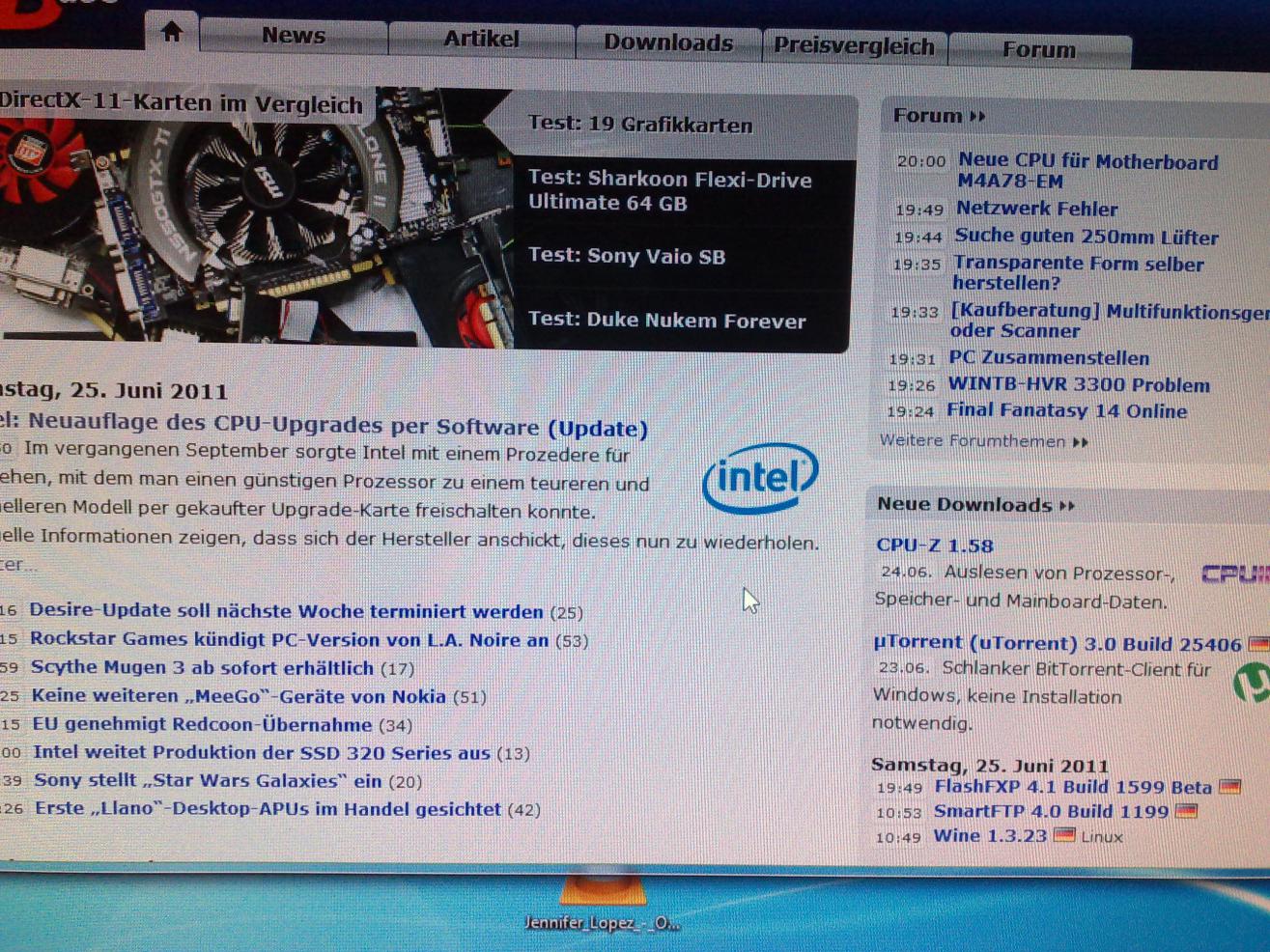Open news 'Erste „Llano"-Desktop-APUs im Handel gesichtet'
Image resolution: width=1270 pixels, height=952 pixels.
pyautogui.click(x=268, y=809)
